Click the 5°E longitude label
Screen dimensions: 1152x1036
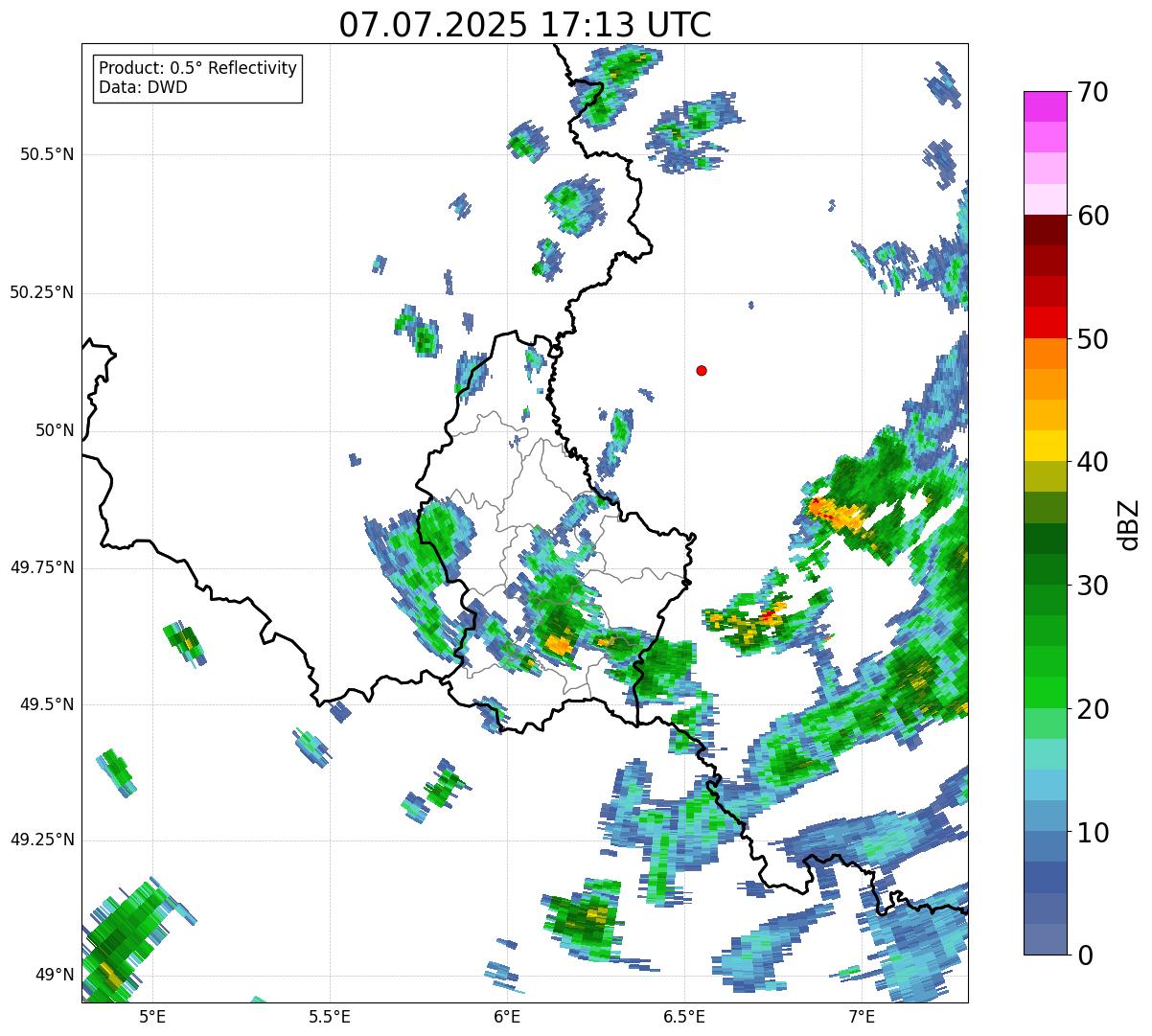point(152,1016)
